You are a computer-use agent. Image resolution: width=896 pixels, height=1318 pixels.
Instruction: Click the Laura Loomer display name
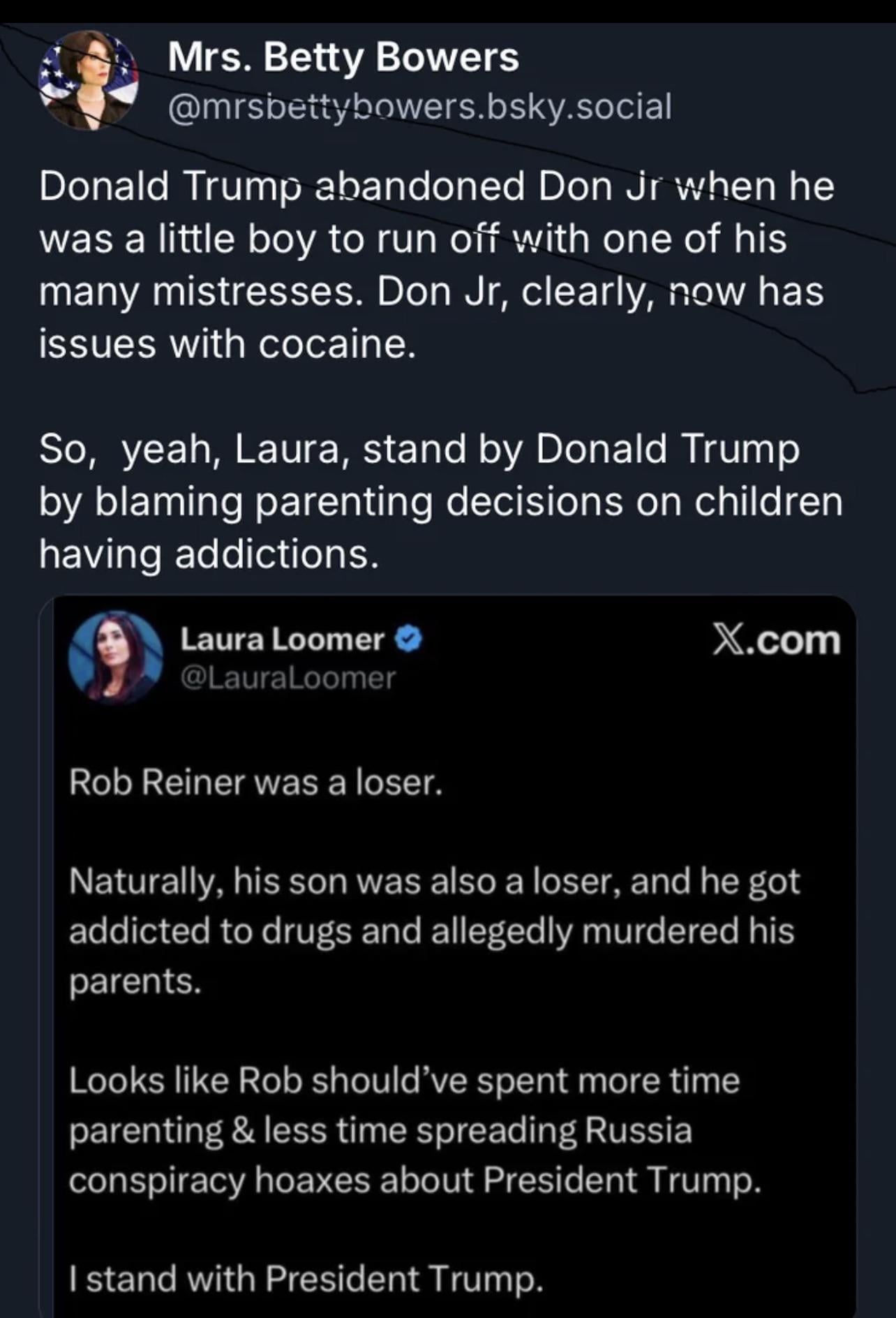tap(282, 639)
